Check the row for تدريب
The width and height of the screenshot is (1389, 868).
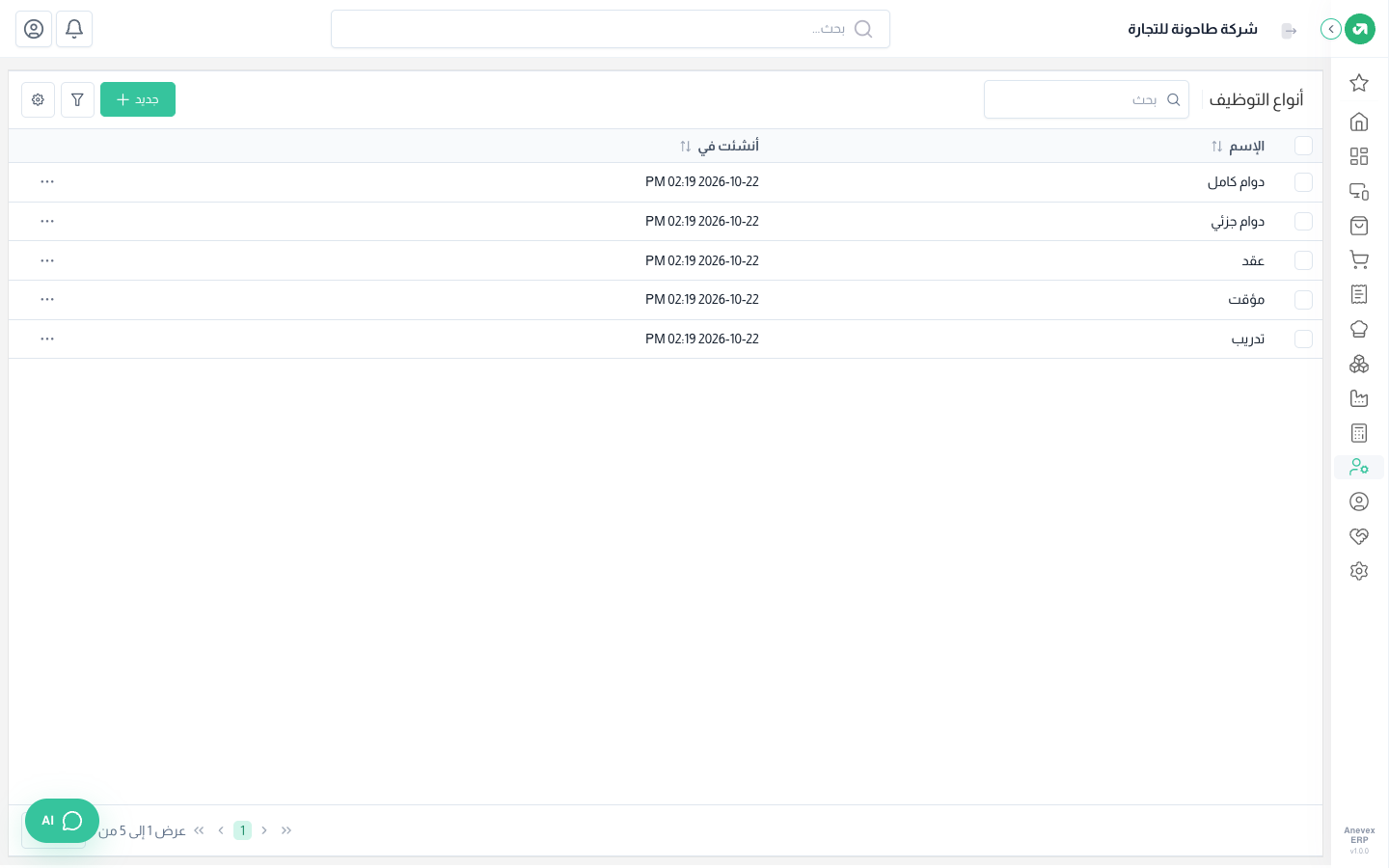click(1303, 339)
